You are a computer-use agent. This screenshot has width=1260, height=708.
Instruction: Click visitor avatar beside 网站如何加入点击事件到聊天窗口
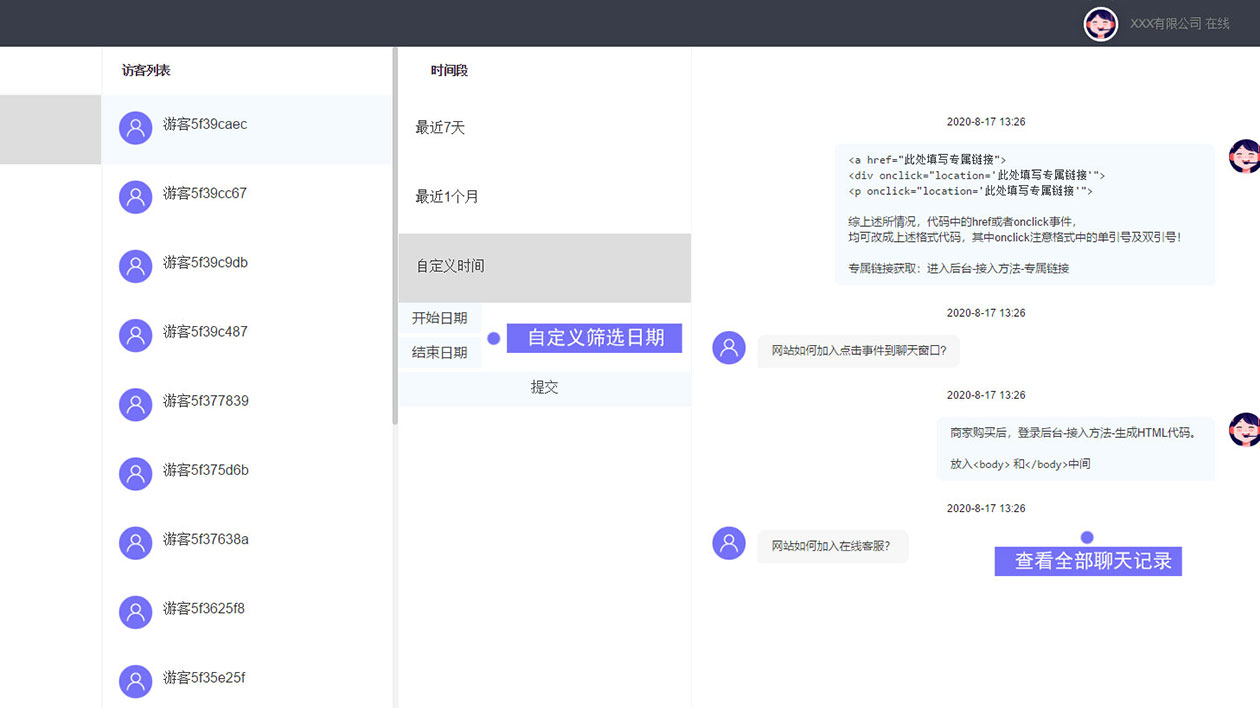click(x=729, y=348)
